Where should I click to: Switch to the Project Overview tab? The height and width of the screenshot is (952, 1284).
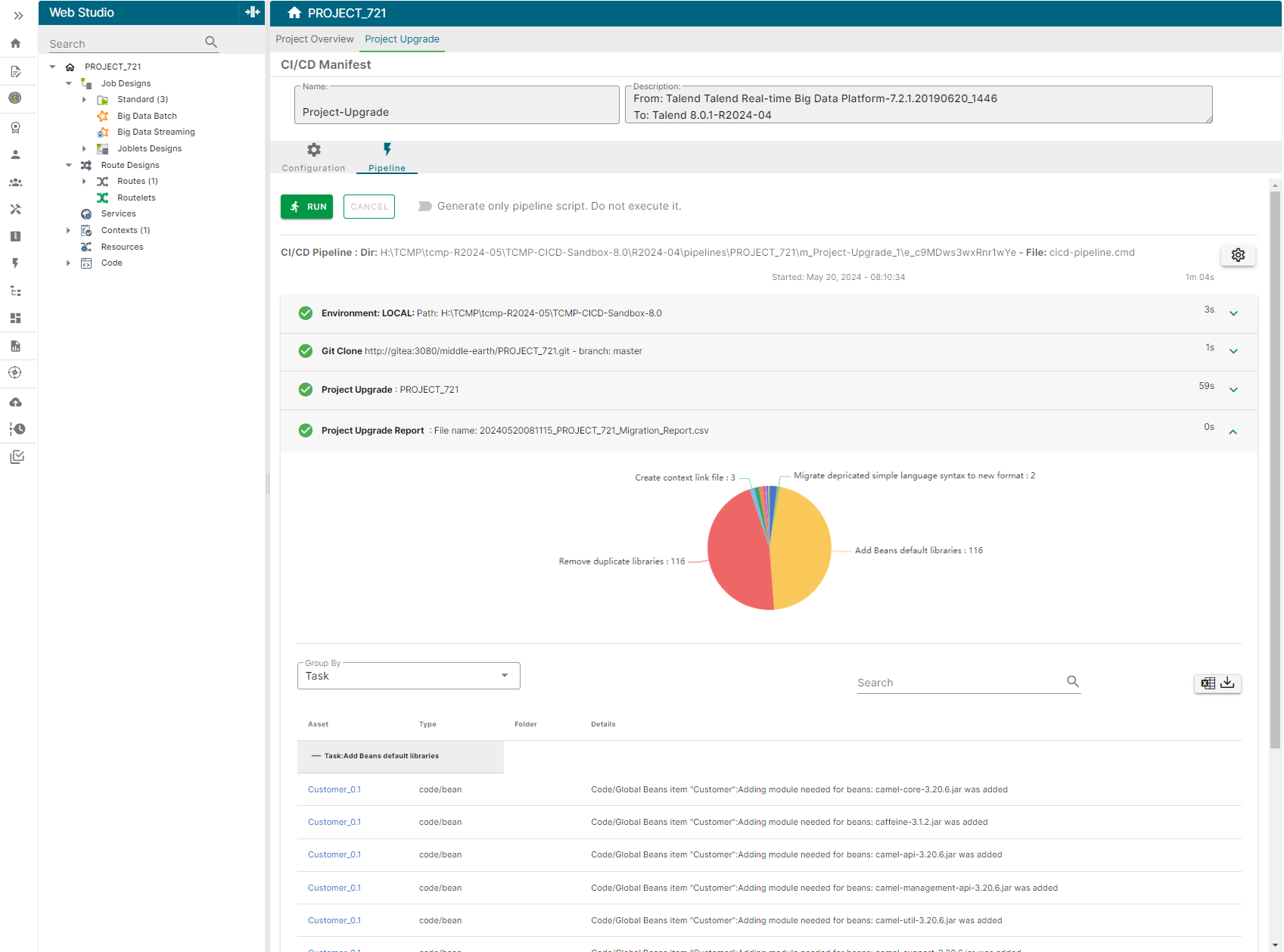tap(314, 39)
